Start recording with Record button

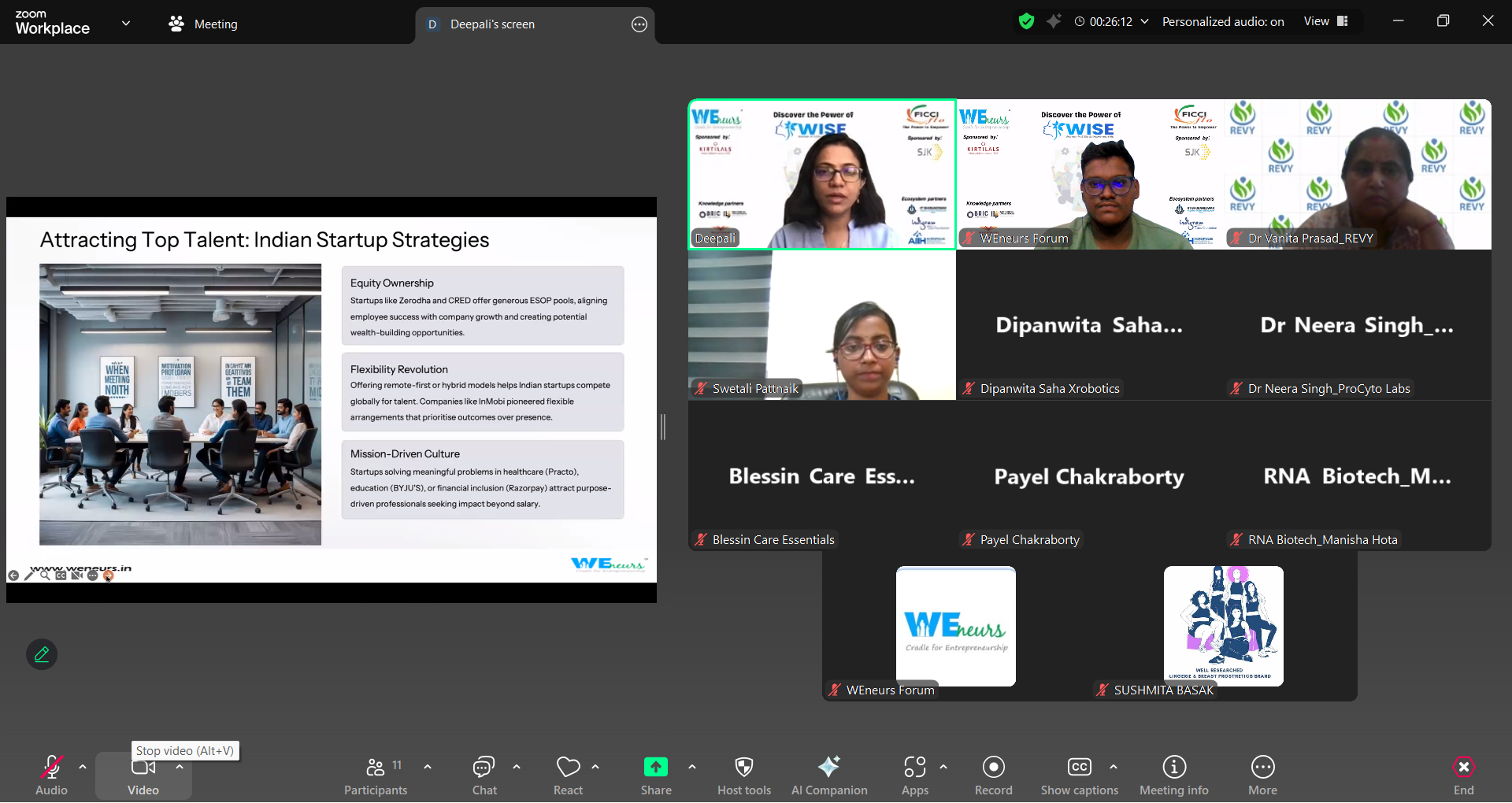point(993,775)
